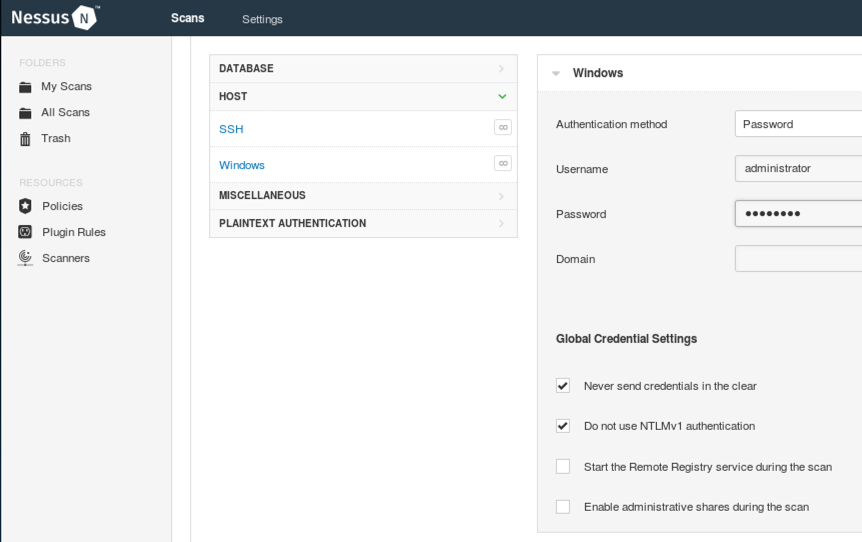
Task: Open the Authentication method dropdown
Action: (x=798, y=124)
